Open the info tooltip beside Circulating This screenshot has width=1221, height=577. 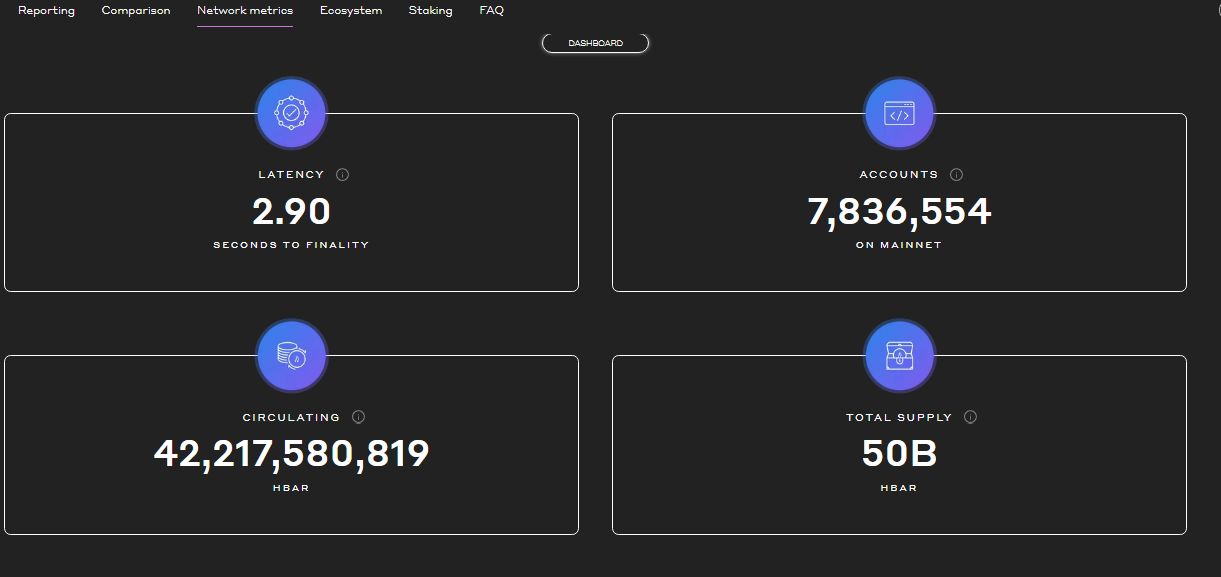(x=358, y=417)
